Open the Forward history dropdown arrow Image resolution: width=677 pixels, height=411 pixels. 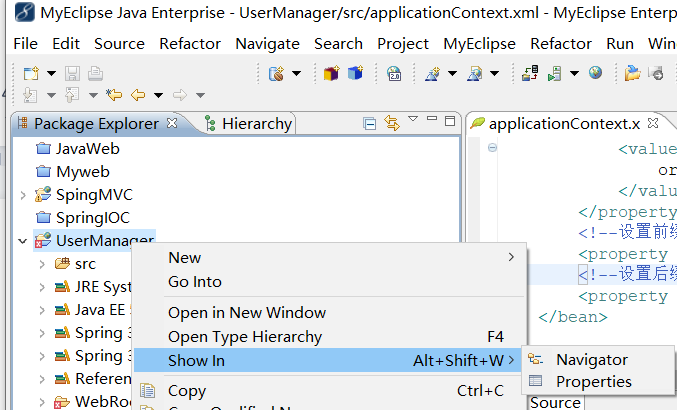(200, 95)
